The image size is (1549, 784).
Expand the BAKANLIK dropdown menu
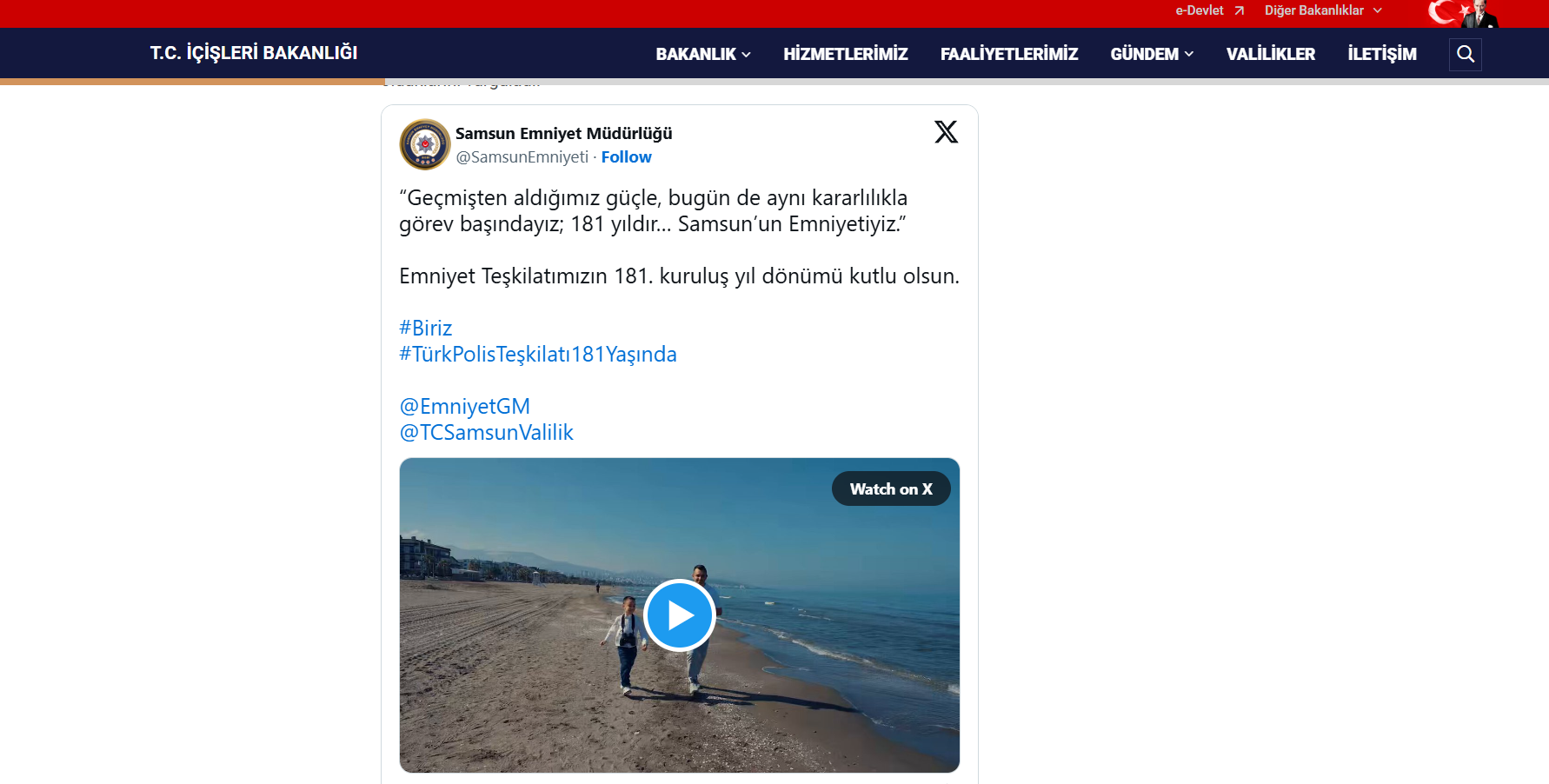[702, 53]
